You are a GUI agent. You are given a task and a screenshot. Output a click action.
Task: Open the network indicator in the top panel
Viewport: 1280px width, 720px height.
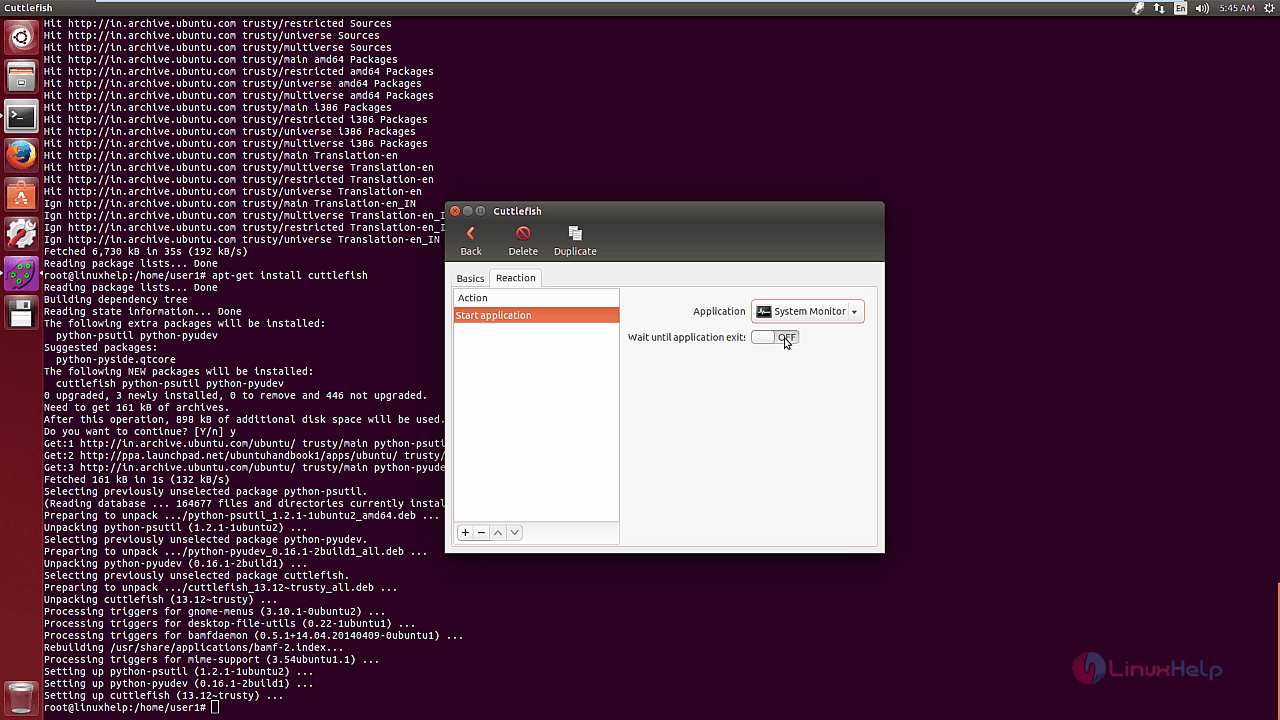pyautogui.click(x=1160, y=8)
